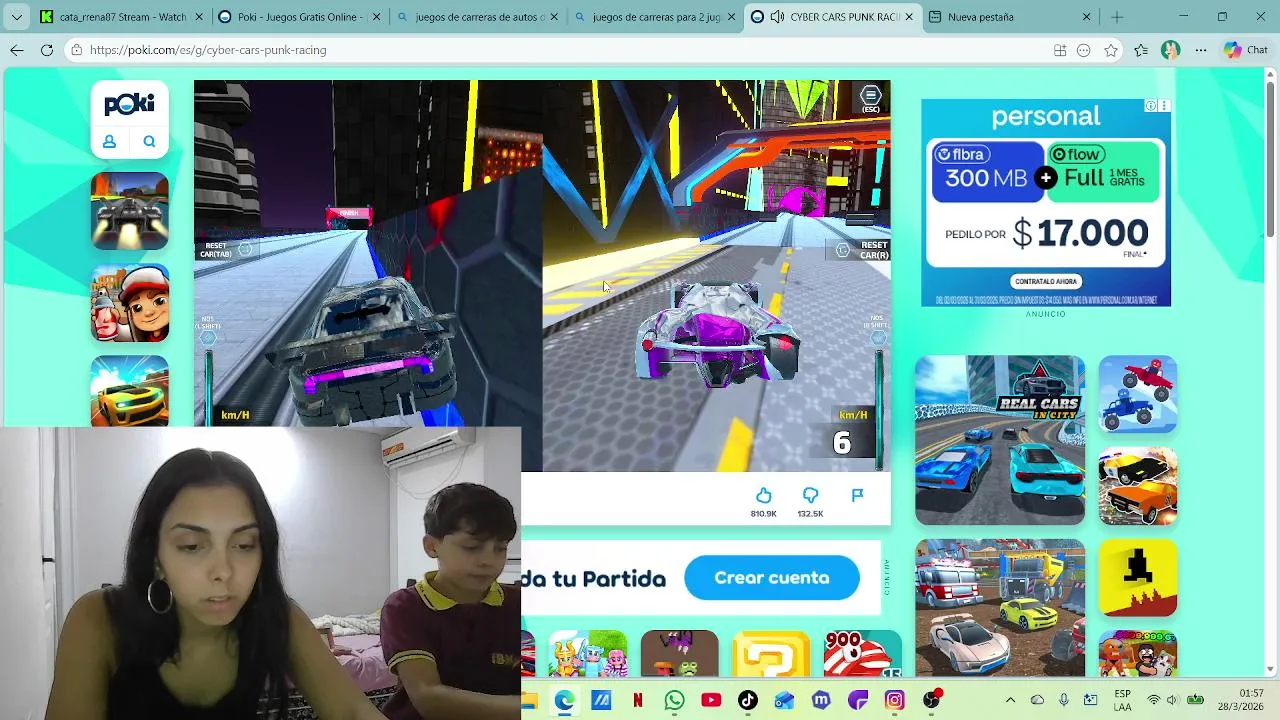Open volume control in system tray
The height and width of the screenshot is (720, 1280).
tap(1174, 700)
